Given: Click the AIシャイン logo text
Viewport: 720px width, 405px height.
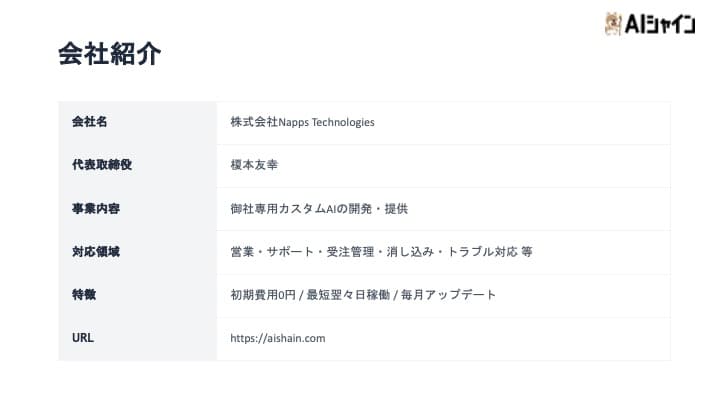Looking at the screenshot, I should click(661, 25).
